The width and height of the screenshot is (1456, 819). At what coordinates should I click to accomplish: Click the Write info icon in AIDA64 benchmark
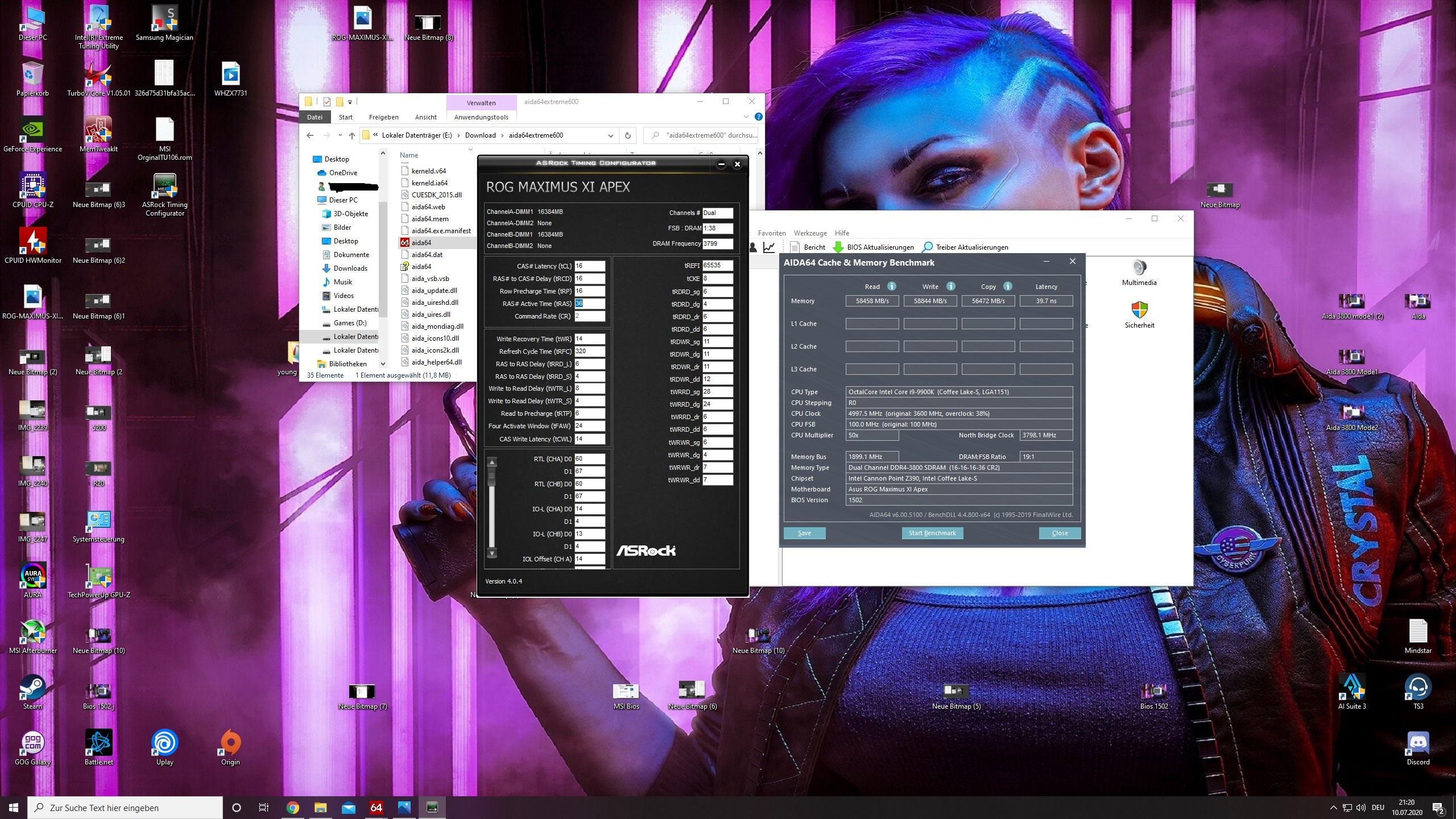(951, 286)
